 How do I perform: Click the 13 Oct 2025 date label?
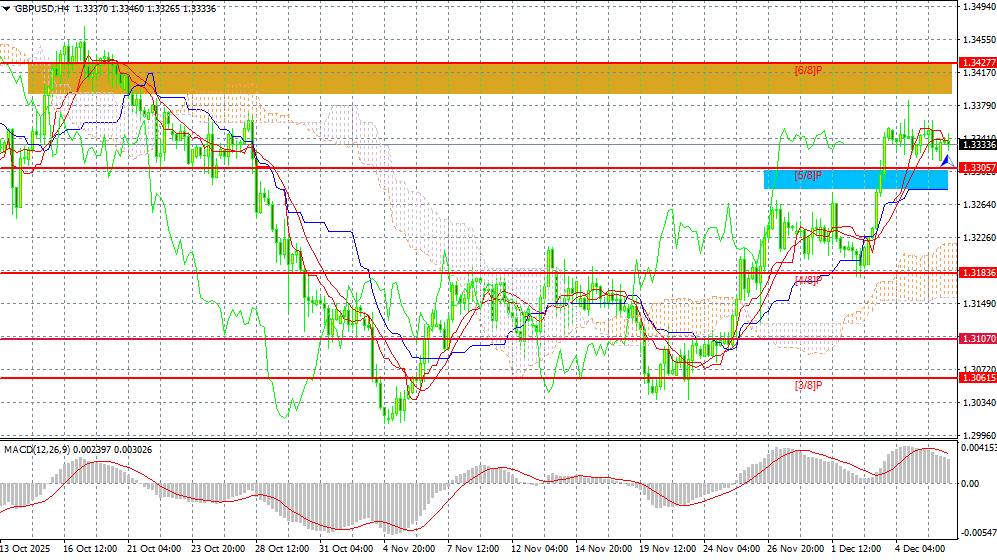tap(25, 549)
